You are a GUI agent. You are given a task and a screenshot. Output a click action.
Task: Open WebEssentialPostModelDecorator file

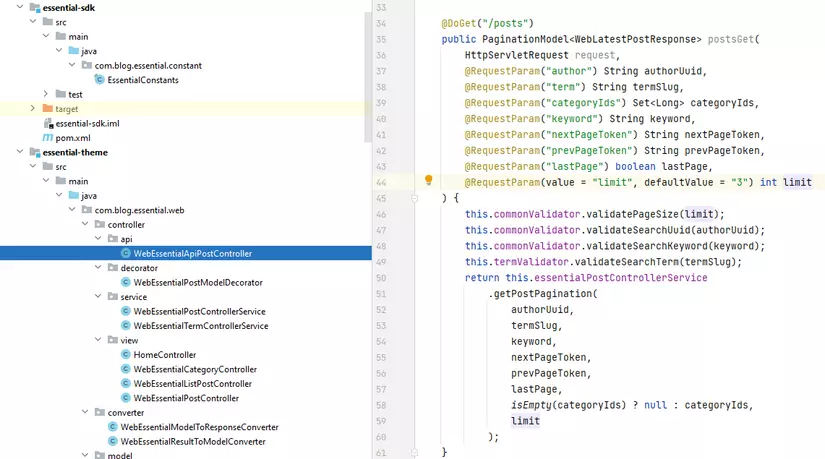click(198, 283)
